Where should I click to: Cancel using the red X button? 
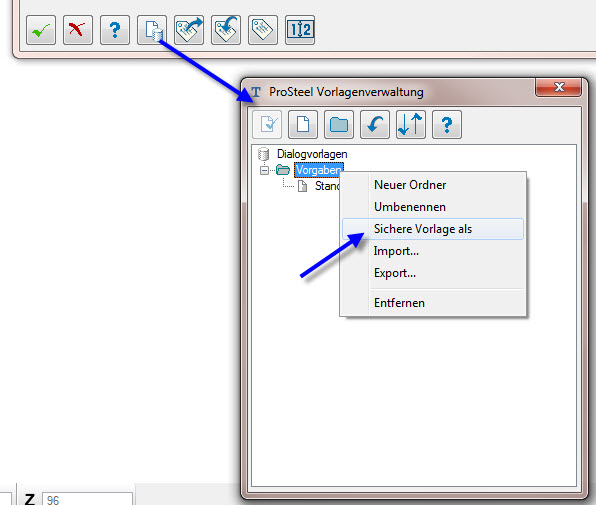78,30
